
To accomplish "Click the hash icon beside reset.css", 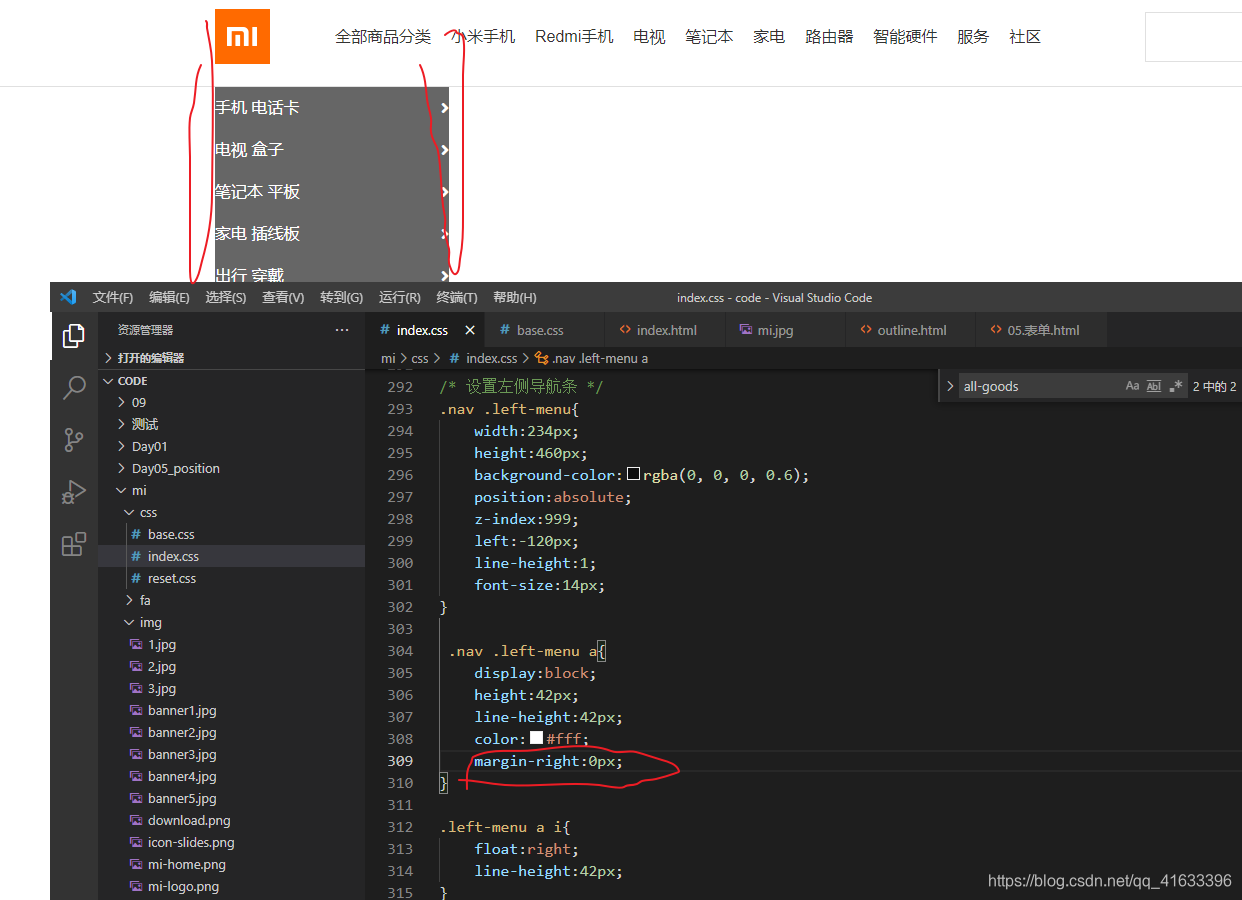I will [137, 579].
